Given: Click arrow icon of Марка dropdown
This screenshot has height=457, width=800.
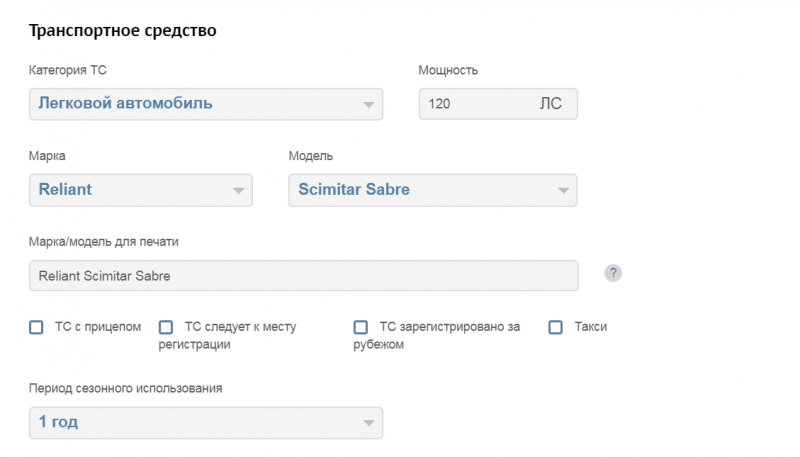Looking at the screenshot, I should (x=238, y=190).
